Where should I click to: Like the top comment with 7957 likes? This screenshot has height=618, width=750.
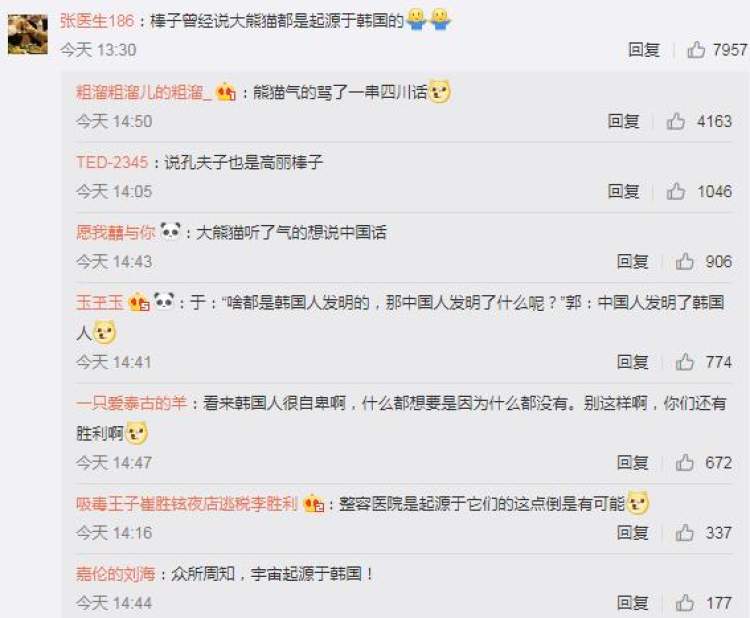click(x=696, y=49)
